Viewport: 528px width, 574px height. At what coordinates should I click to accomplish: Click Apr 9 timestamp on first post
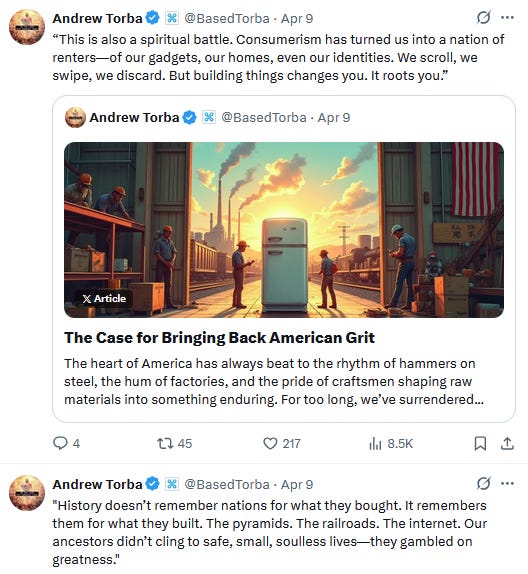coord(297,18)
